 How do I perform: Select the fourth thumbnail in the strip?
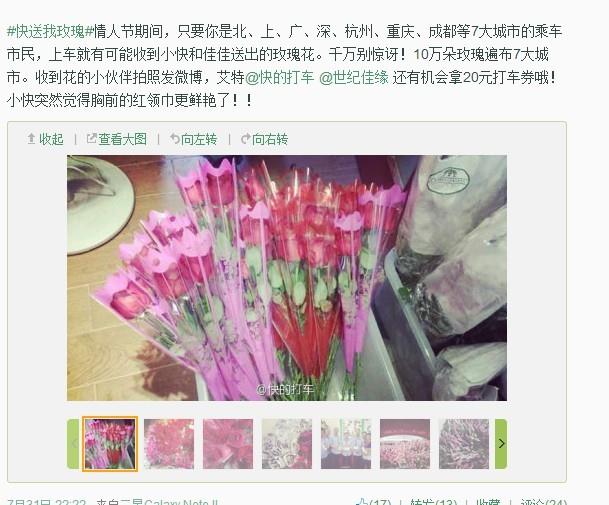tap(287, 444)
